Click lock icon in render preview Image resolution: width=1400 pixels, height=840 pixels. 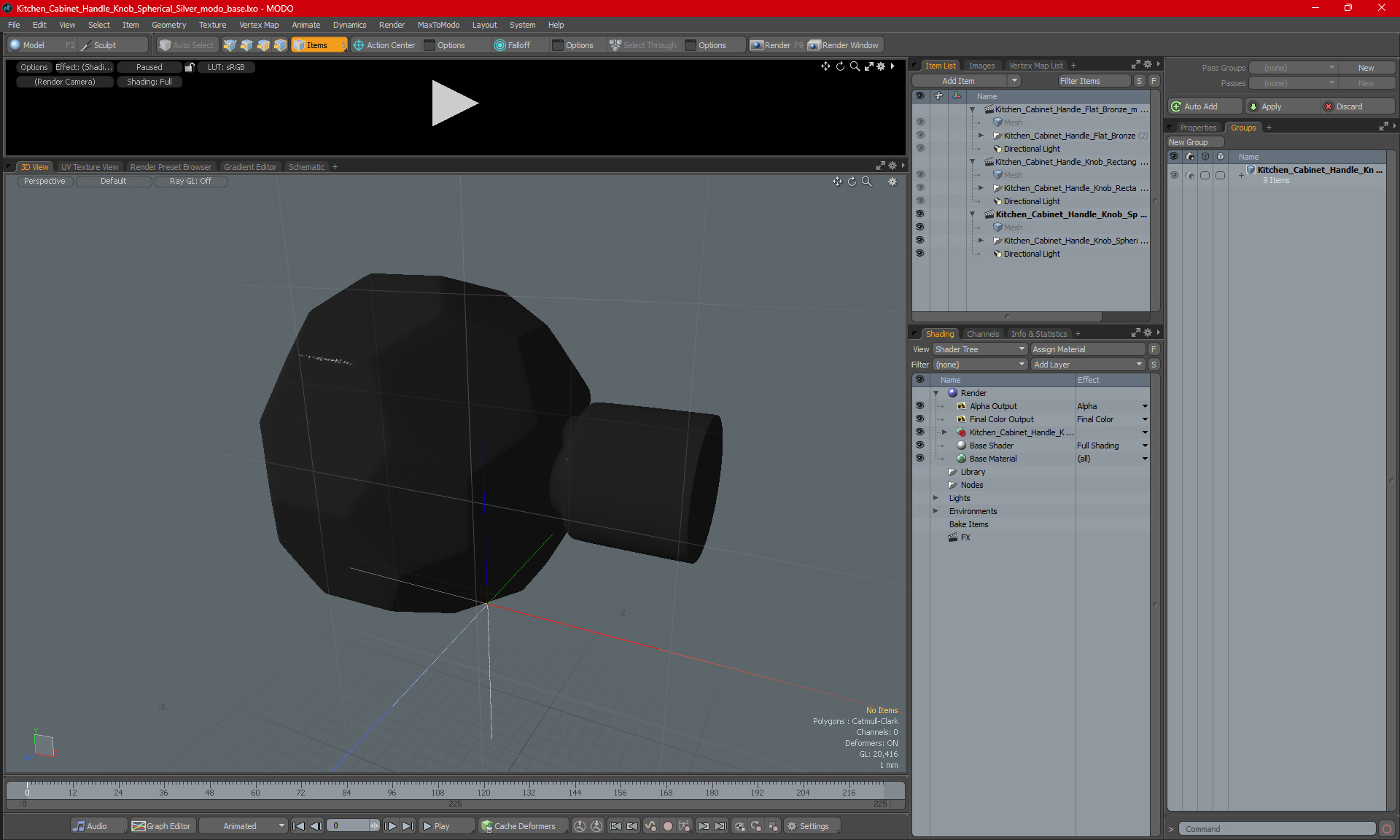click(x=190, y=67)
